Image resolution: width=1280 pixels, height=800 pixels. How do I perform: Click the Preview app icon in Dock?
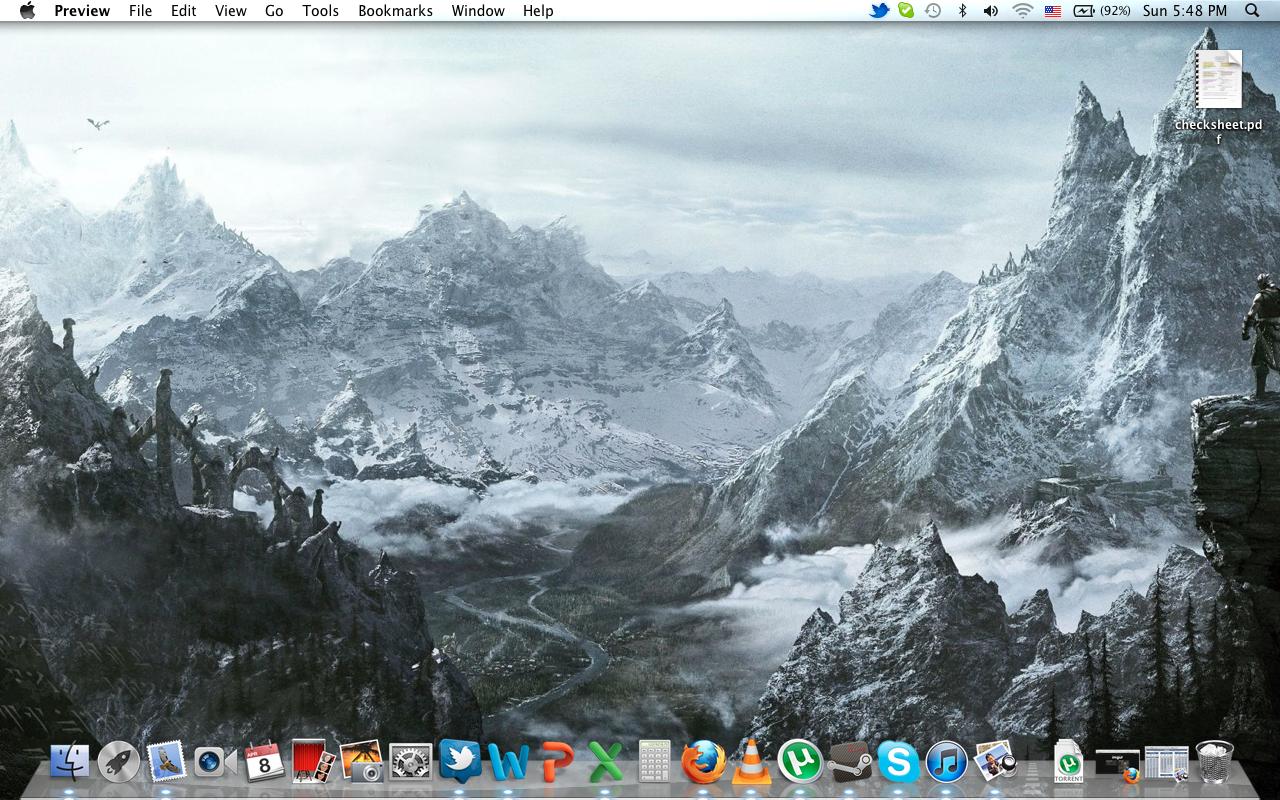coord(995,762)
